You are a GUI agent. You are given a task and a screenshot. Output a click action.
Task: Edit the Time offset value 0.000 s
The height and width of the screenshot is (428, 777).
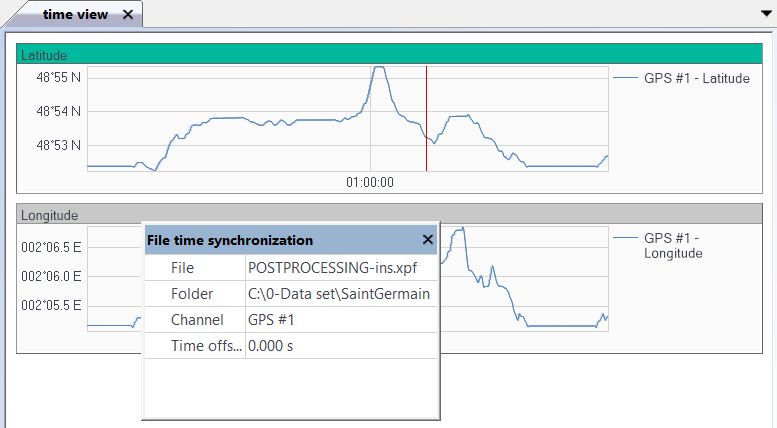[x=340, y=346]
